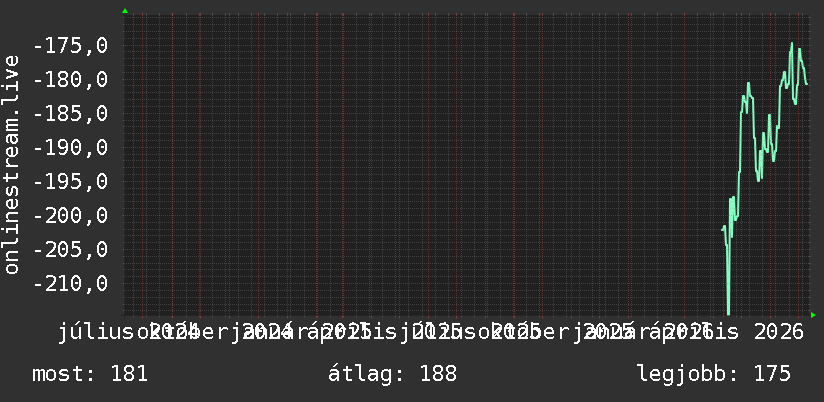Click the -185,0 y-axis label
Image resolution: width=824 pixels, height=402 pixels.
70,114
